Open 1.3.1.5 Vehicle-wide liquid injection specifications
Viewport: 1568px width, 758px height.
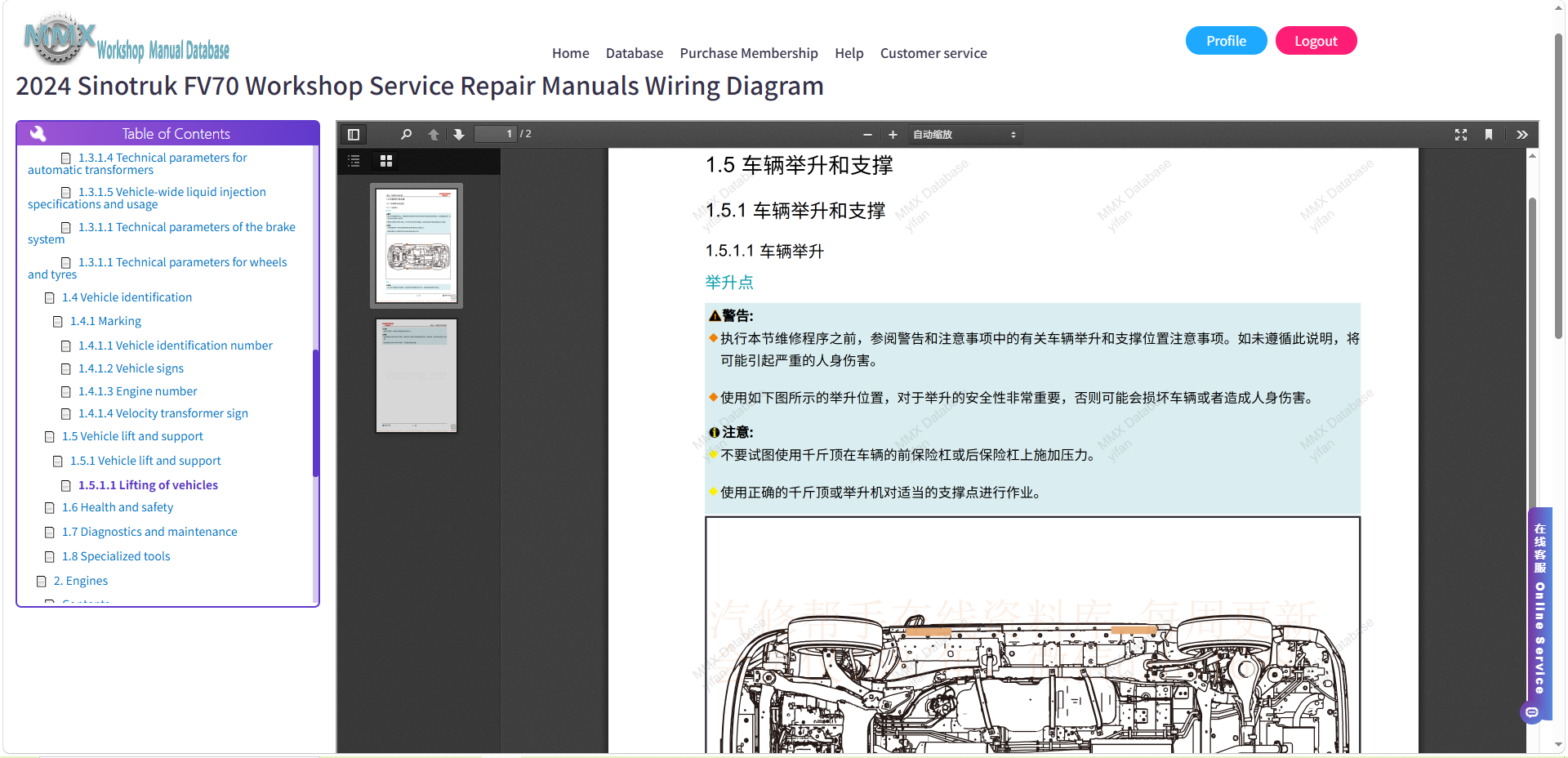pyautogui.click(x=147, y=198)
